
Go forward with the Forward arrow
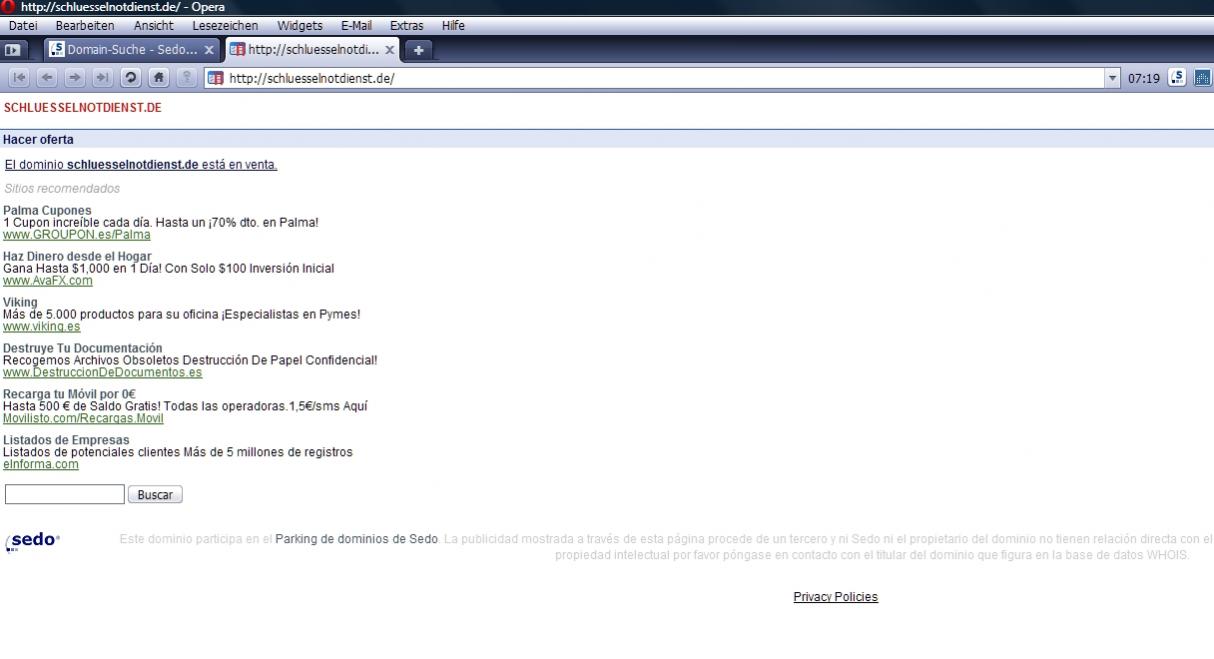tap(75, 77)
